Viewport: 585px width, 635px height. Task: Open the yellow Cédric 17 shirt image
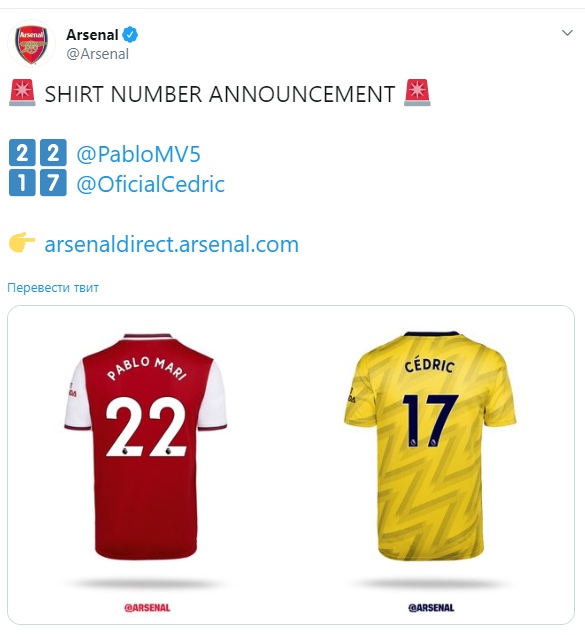click(x=430, y=446)
